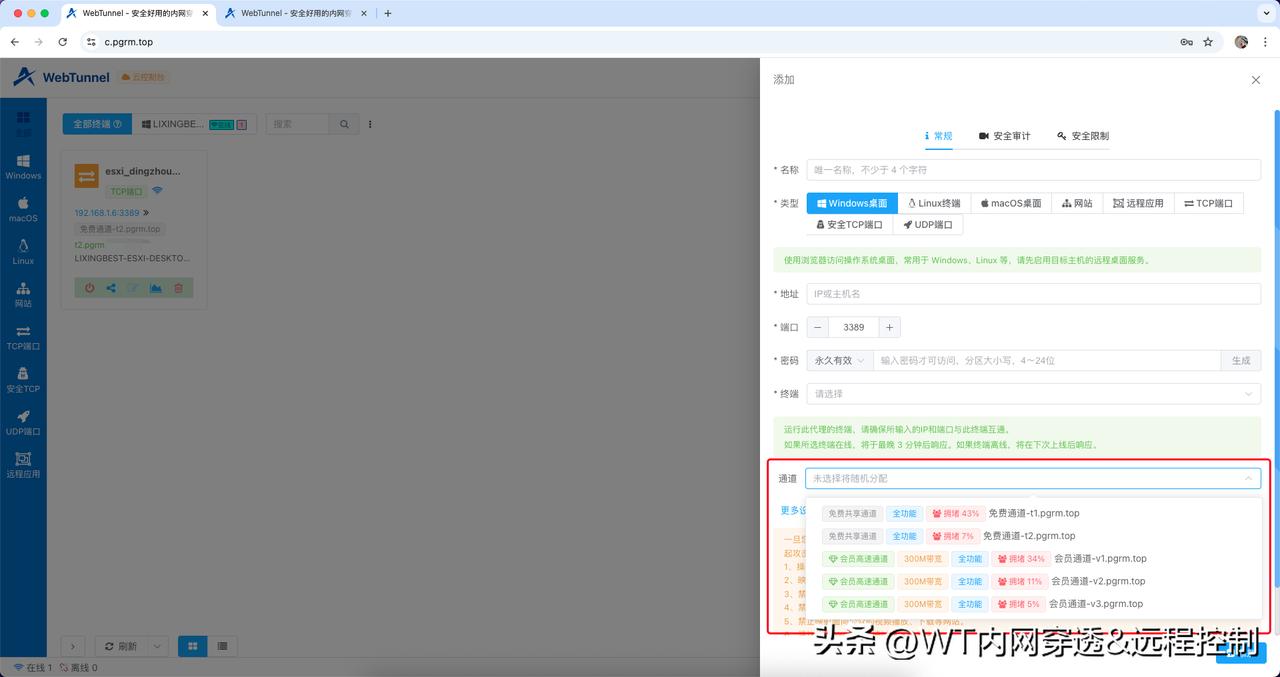Switch to grid view in bottom toolbar
Screen dimensions: 1280x677
(192, 646)
